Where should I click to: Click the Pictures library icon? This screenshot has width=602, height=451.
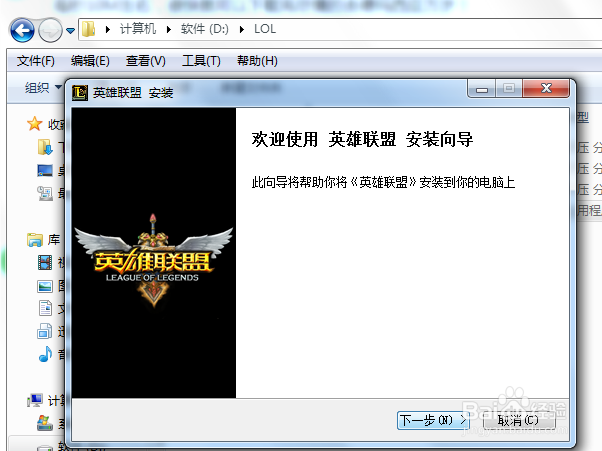coord(45,286)
